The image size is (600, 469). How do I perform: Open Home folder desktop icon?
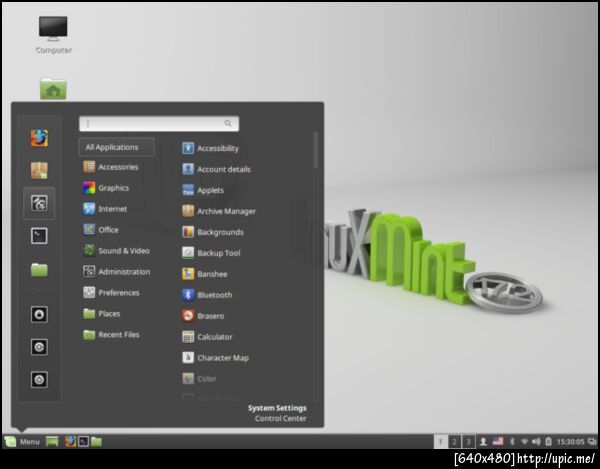[x=53, y=89]
